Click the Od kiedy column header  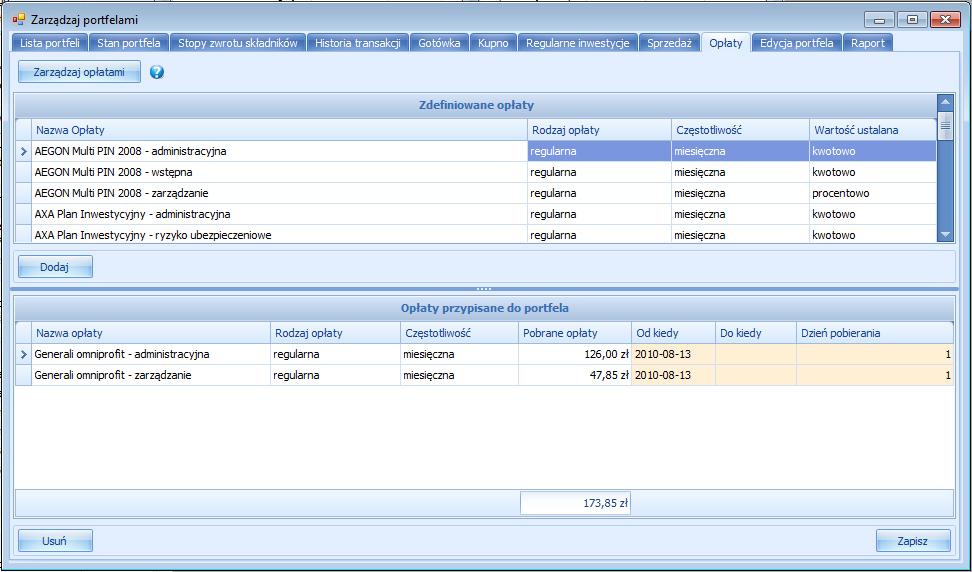673,333
